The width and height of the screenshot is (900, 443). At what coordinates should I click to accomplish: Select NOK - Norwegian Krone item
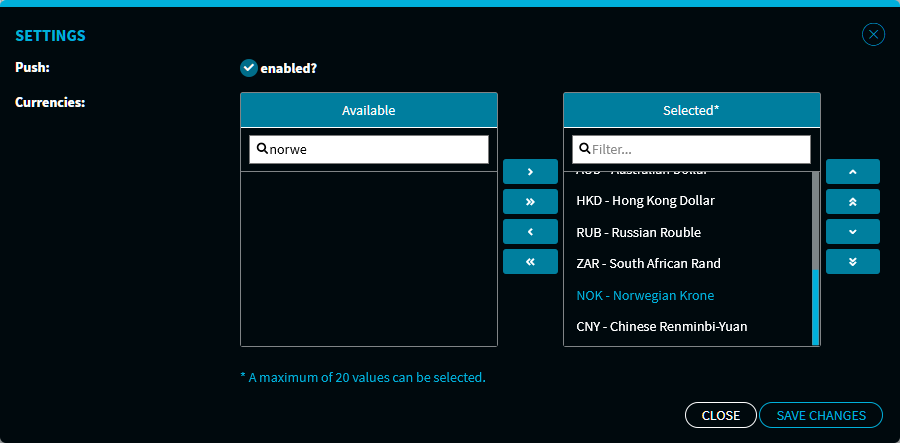coord(645,296)
